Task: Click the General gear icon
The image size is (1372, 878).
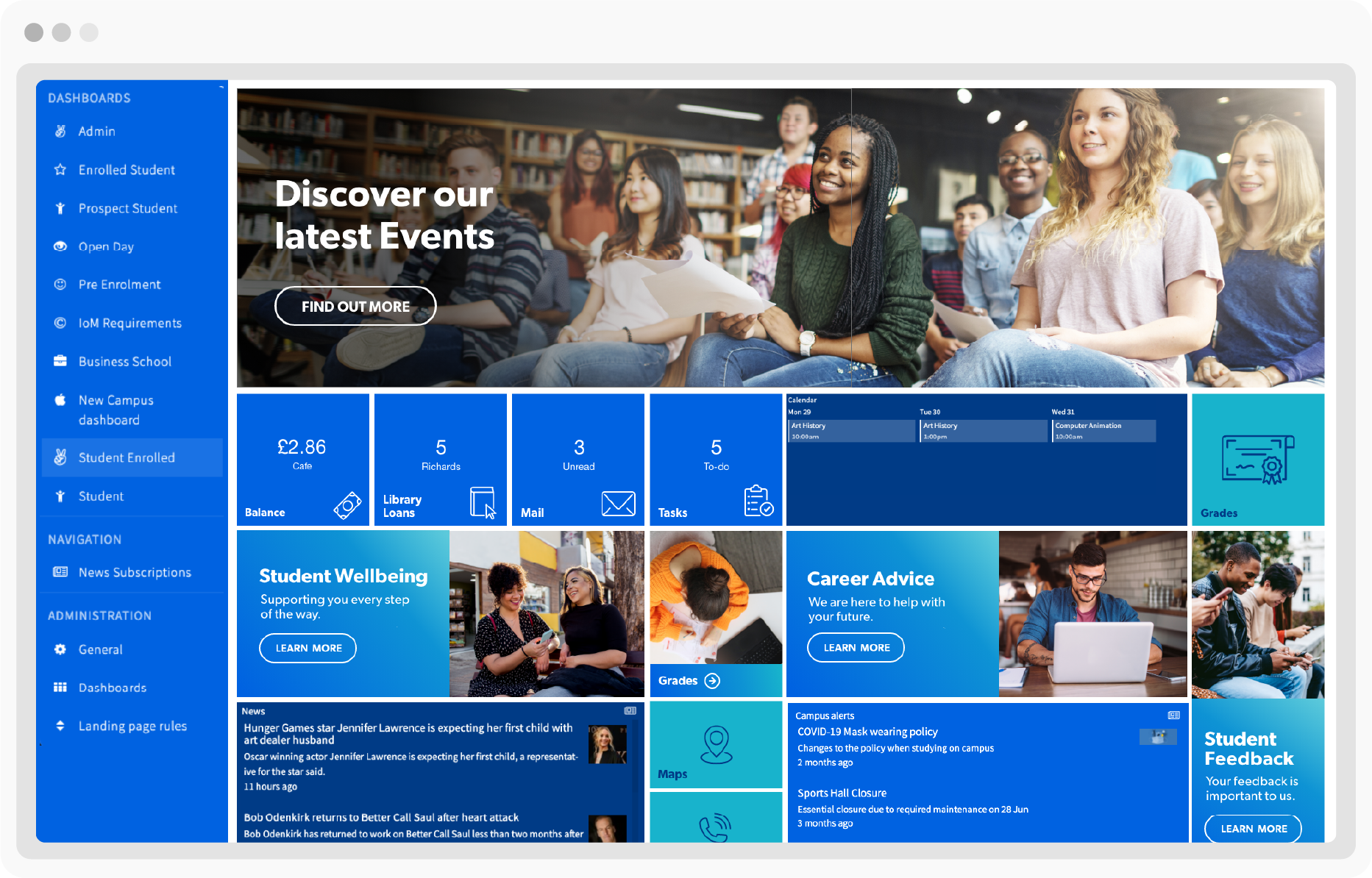Action: click(60, 649)
